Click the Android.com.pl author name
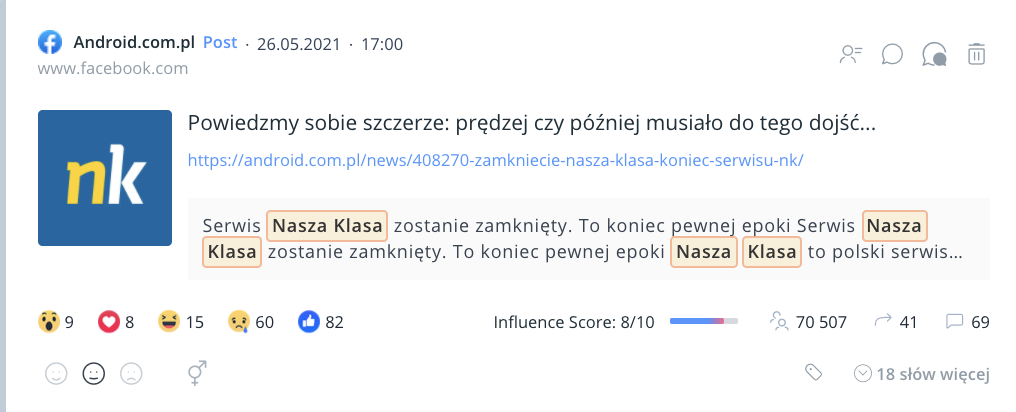The height and width of the screenshot is (412, 1016). 134,43
